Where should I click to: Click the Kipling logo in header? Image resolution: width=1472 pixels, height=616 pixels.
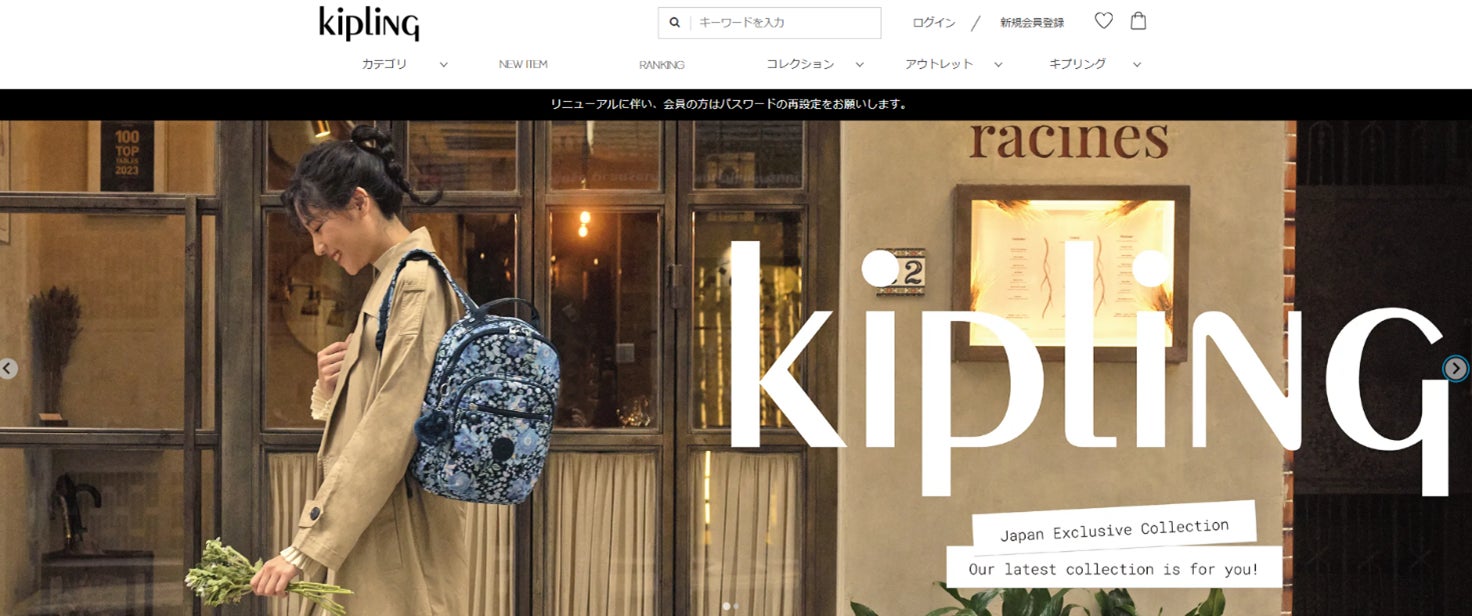pos(369,23)
